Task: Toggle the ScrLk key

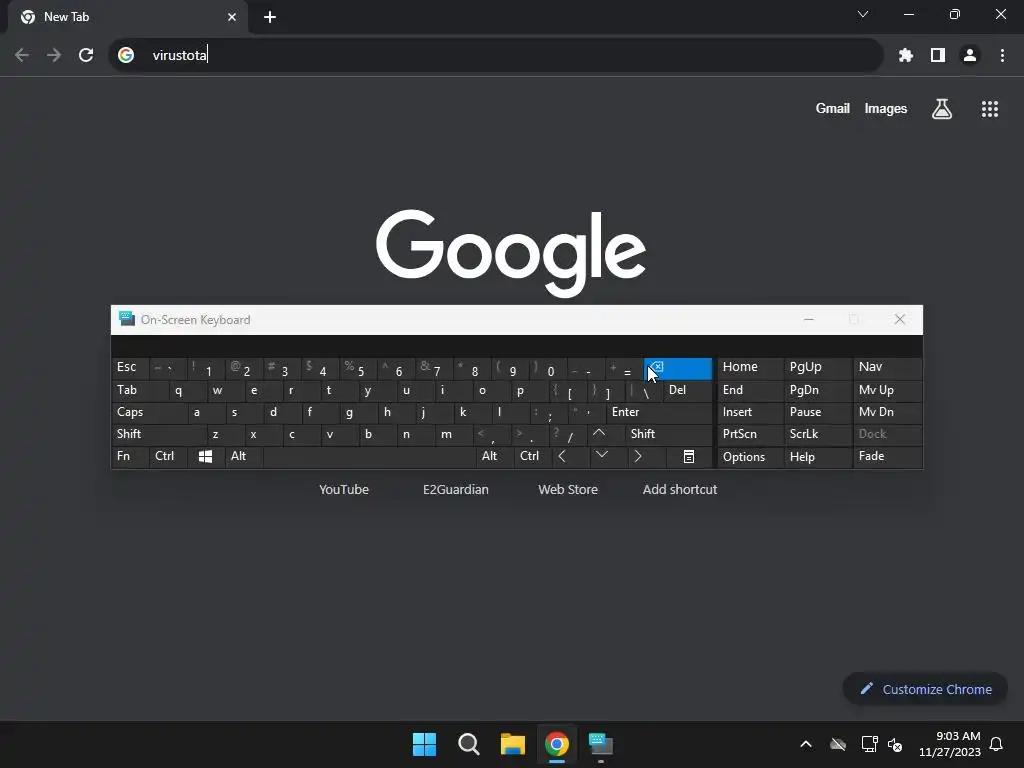Action: click(818, 434)
